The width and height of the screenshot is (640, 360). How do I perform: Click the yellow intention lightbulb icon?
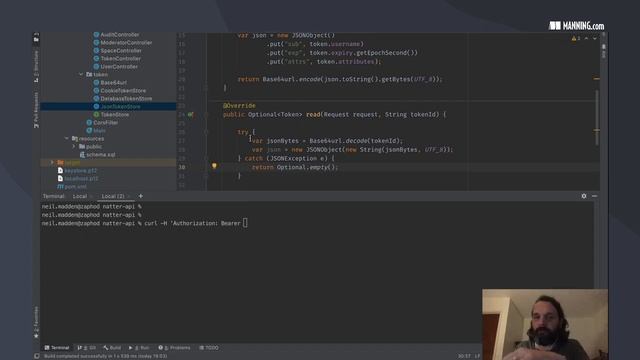point(214,166)
